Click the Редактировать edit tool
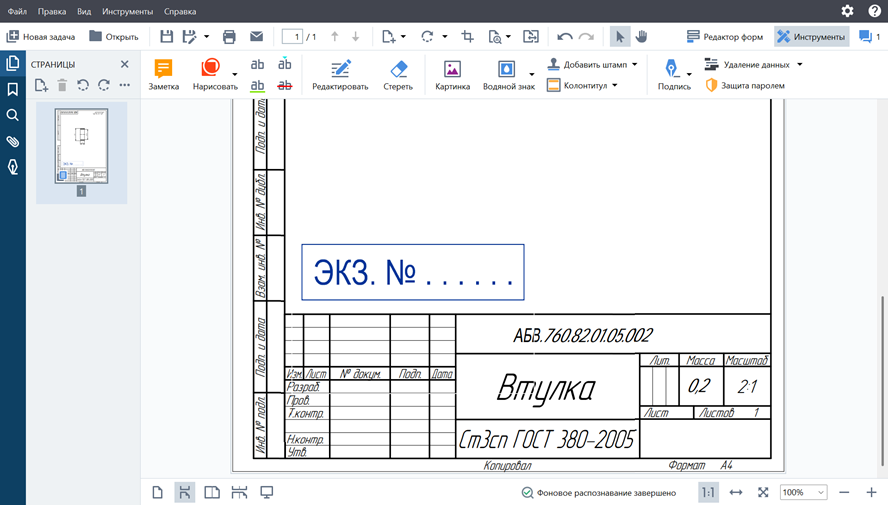The image size is (888, 505). (340, 70)
